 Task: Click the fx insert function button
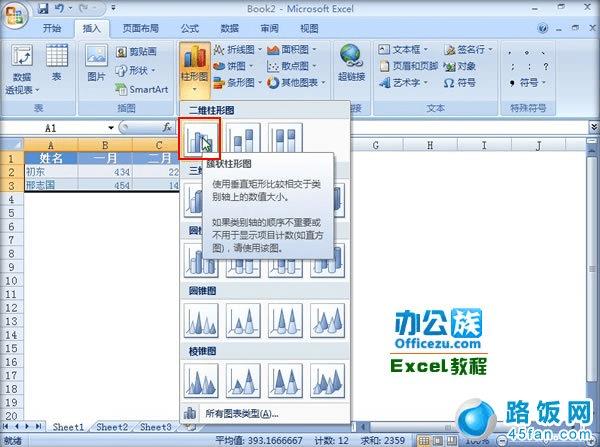[167, 127]
